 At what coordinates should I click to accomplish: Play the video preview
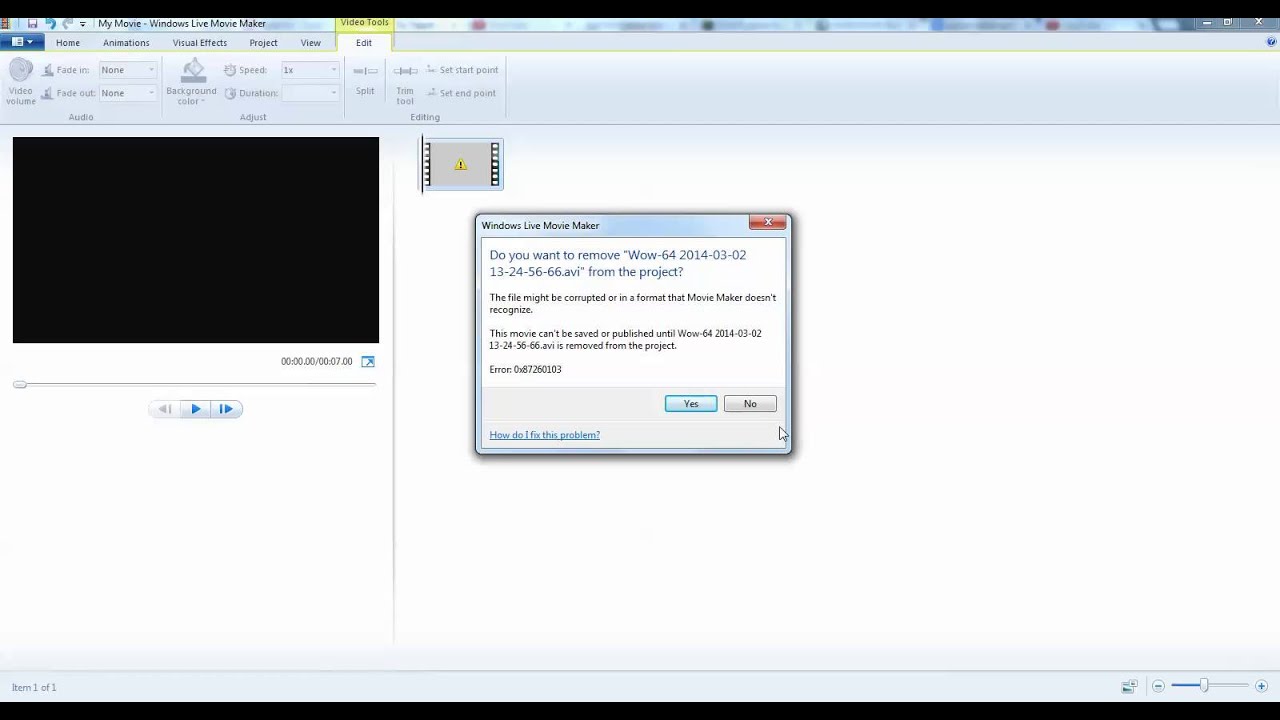coord(196,408)
